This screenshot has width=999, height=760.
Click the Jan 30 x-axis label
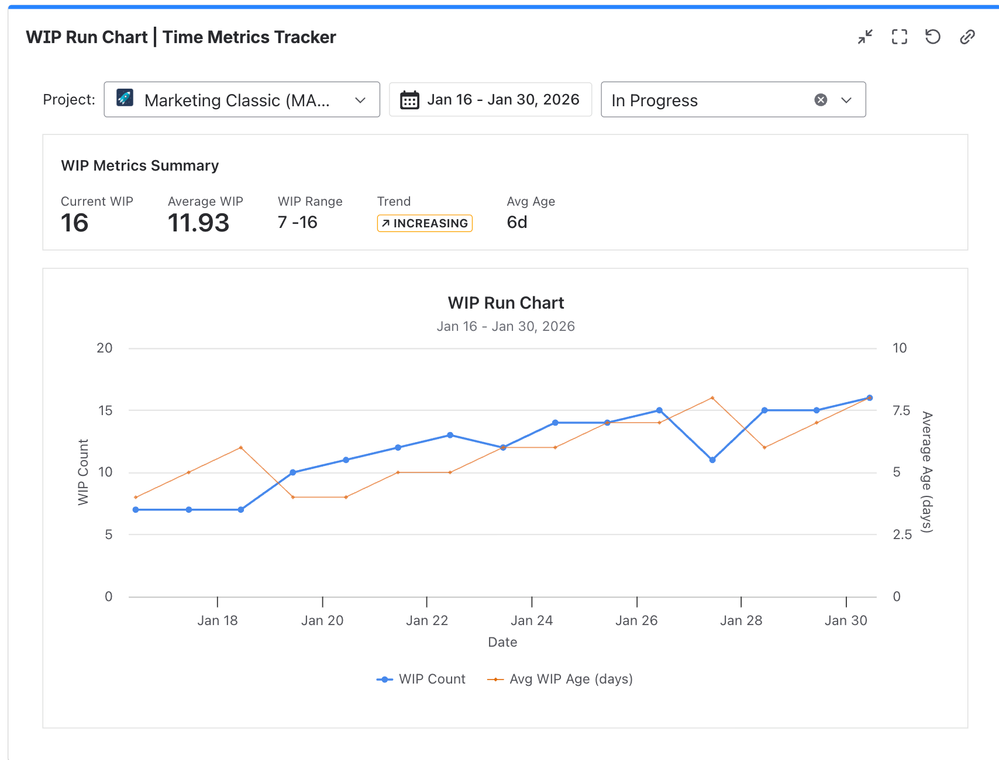point(846,620)
